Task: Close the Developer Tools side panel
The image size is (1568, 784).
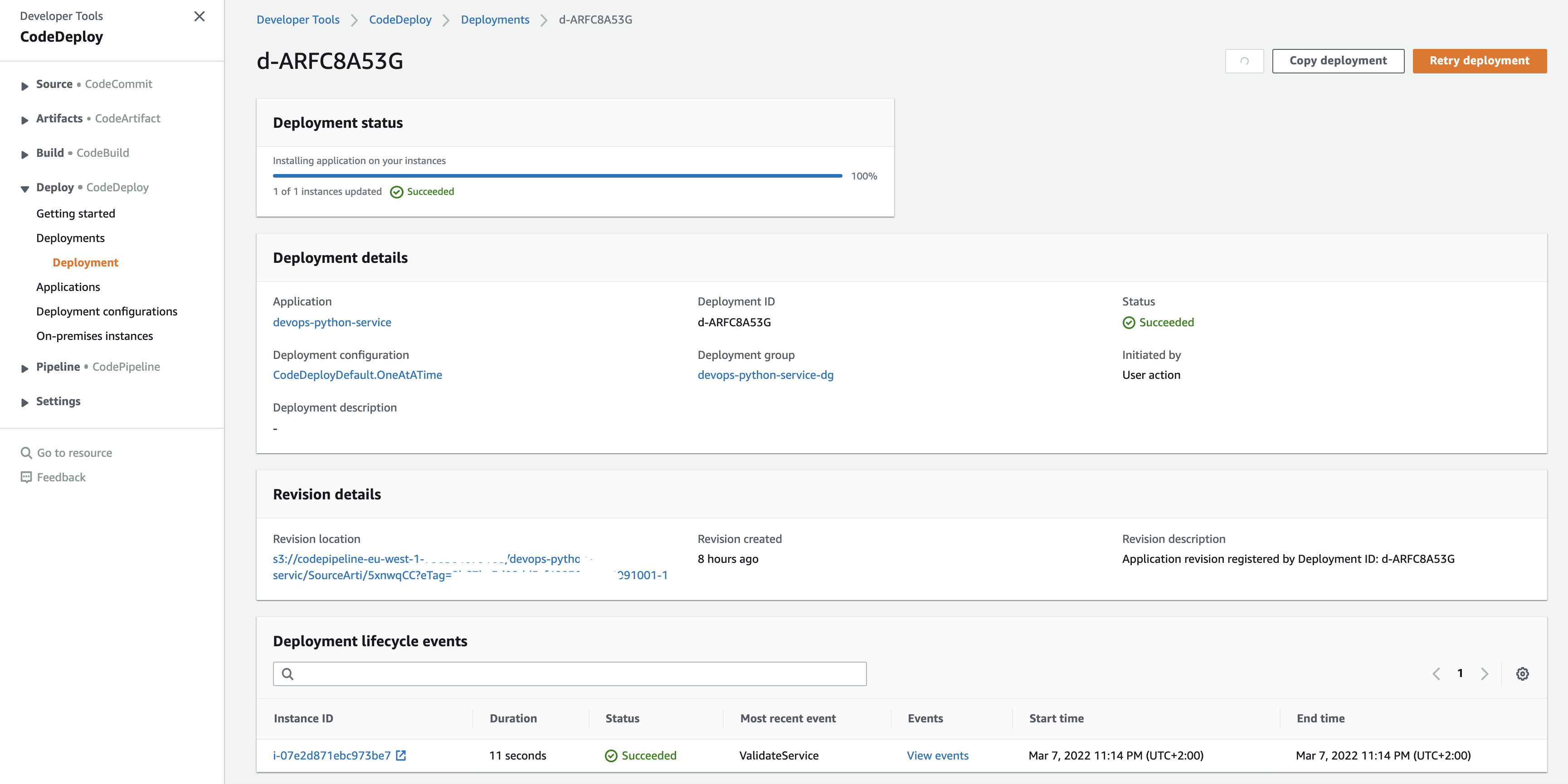Action: point(199,16)
